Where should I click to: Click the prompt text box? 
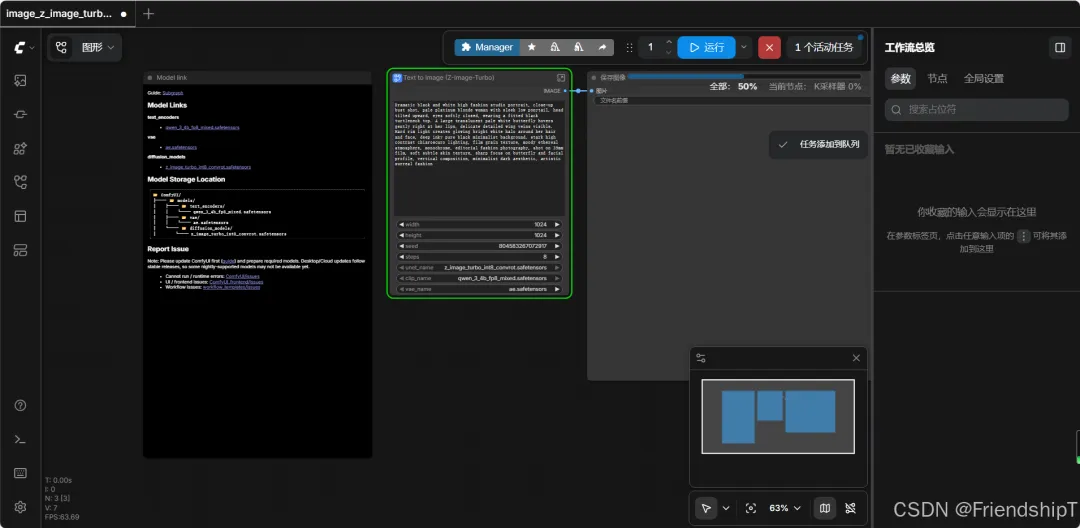479,158
